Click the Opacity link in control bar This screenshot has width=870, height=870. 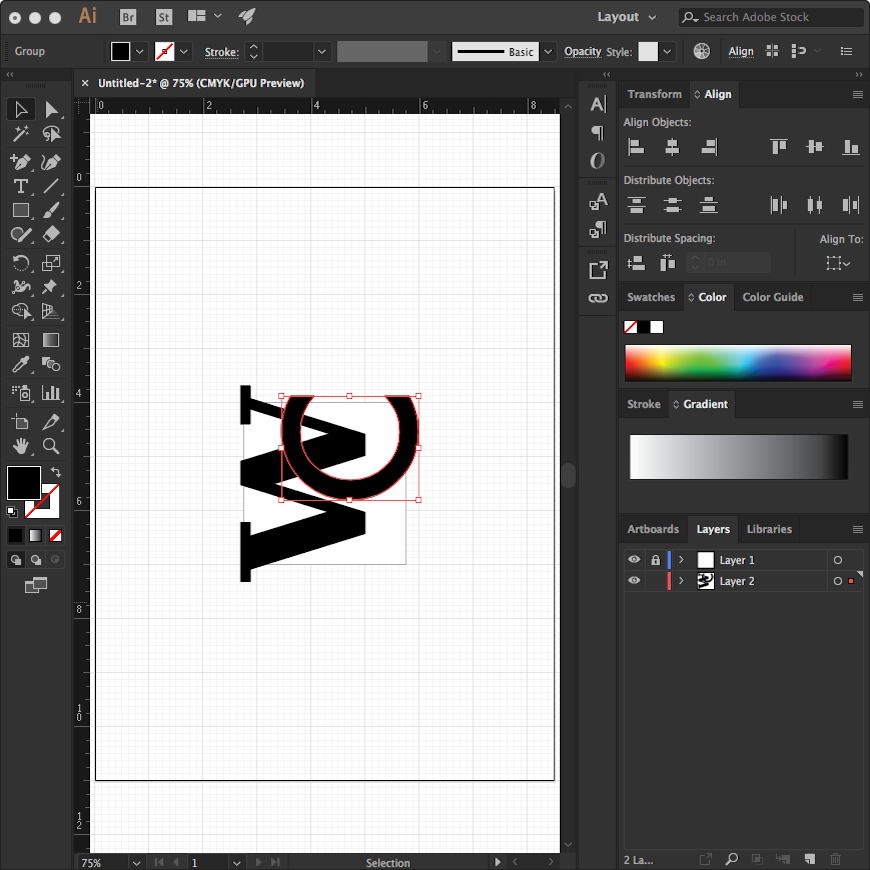coord(582,51)
